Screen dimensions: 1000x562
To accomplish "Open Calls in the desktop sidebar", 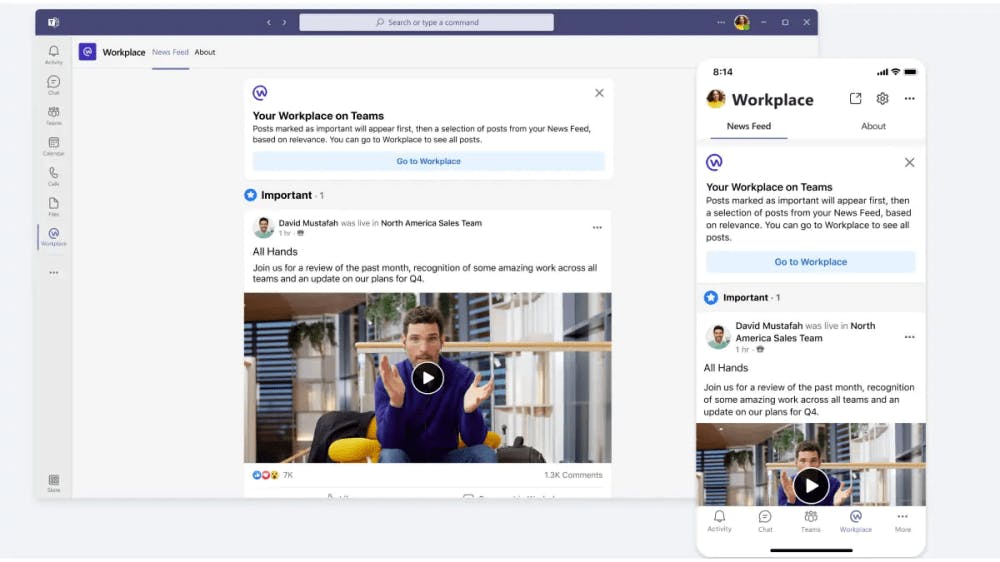I will 54,176.
